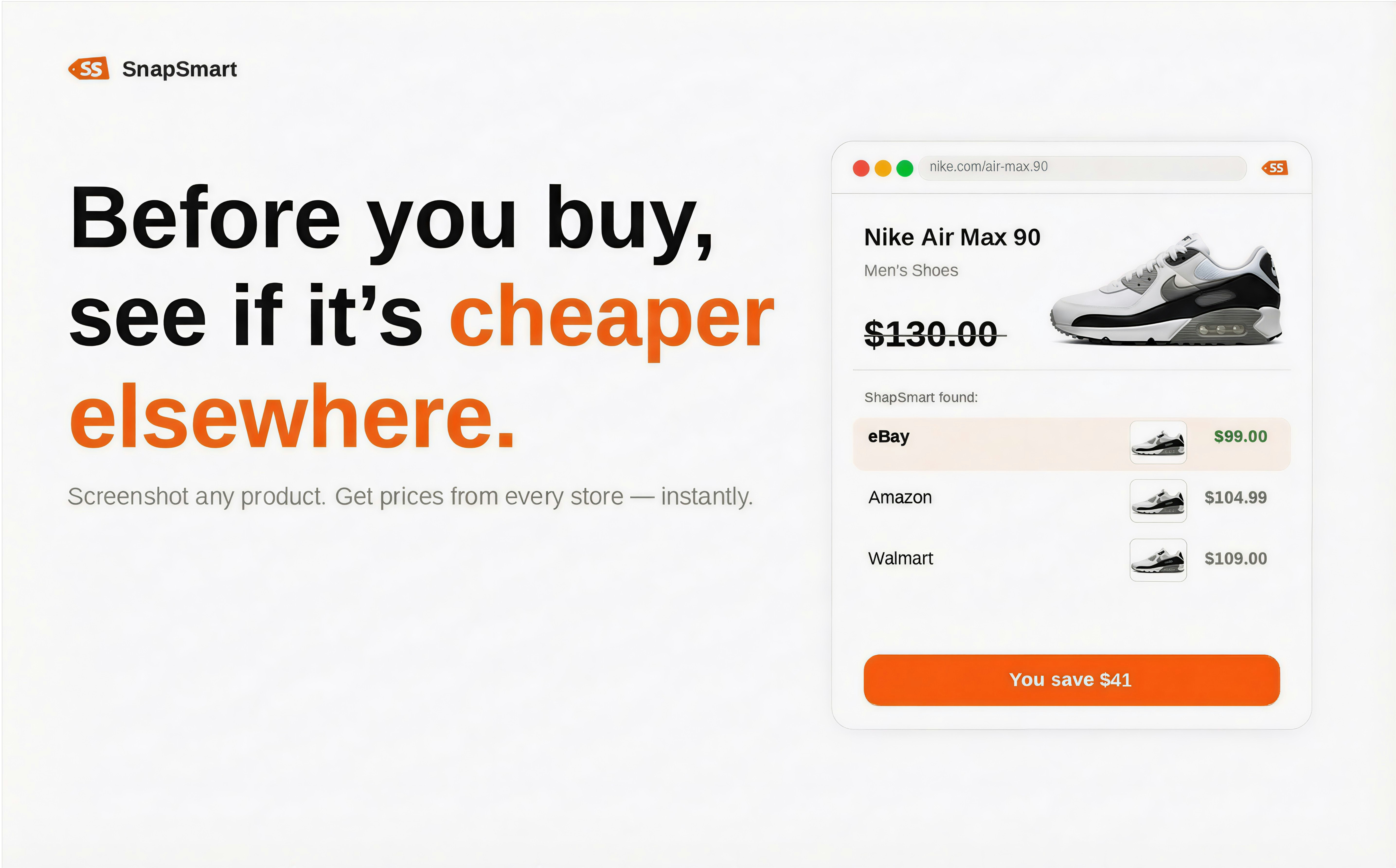Click the red traffic light in the browser mockup
1396x868 pixels.
coord(861,168)
